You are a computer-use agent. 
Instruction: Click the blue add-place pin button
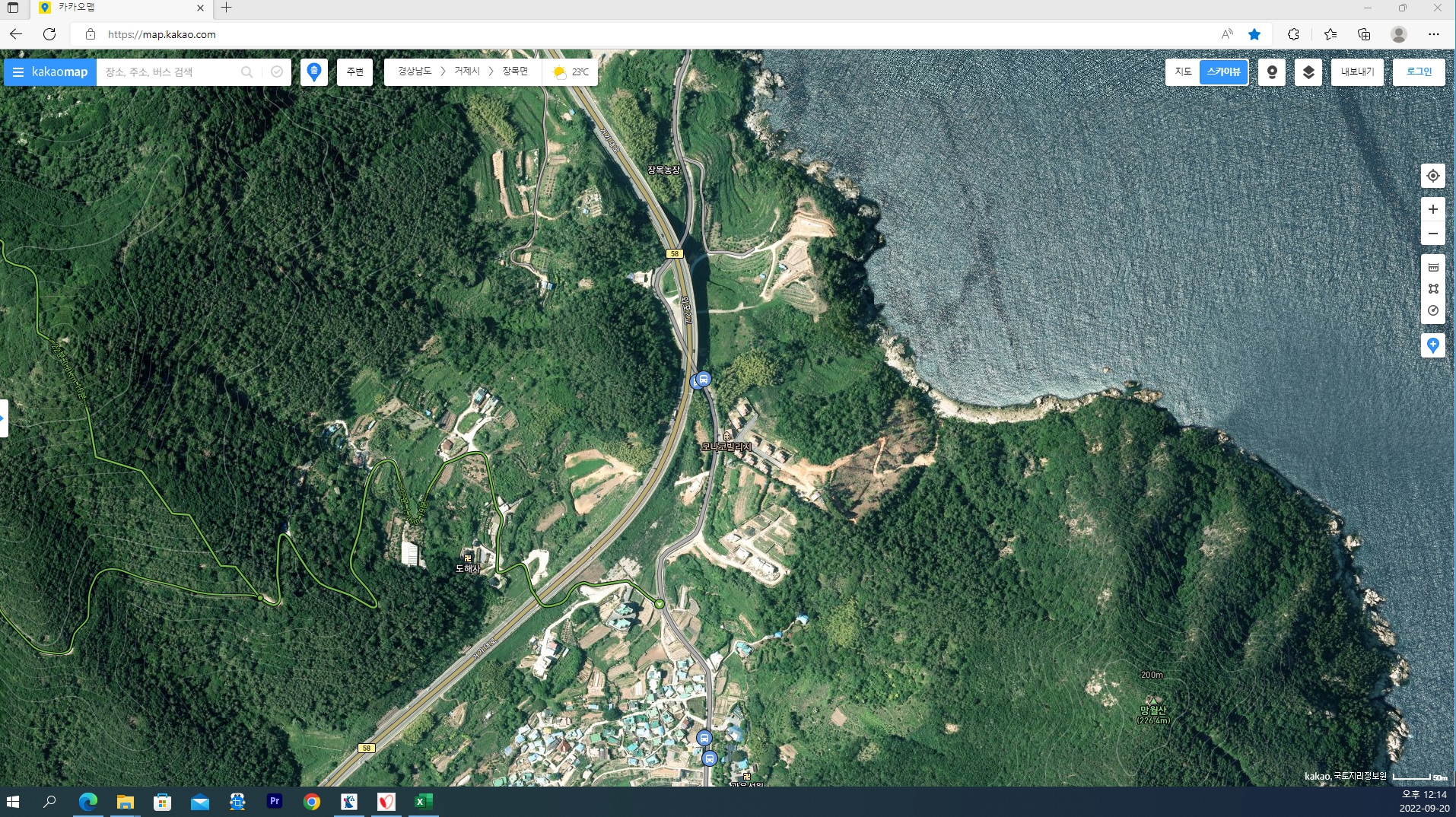click(1432, 345)
